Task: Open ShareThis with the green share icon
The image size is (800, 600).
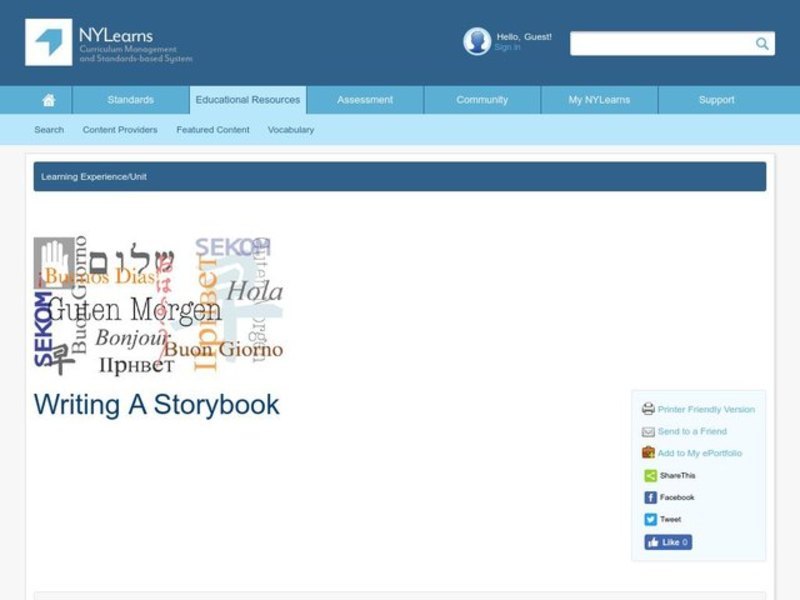Action: tap(650, 475)
